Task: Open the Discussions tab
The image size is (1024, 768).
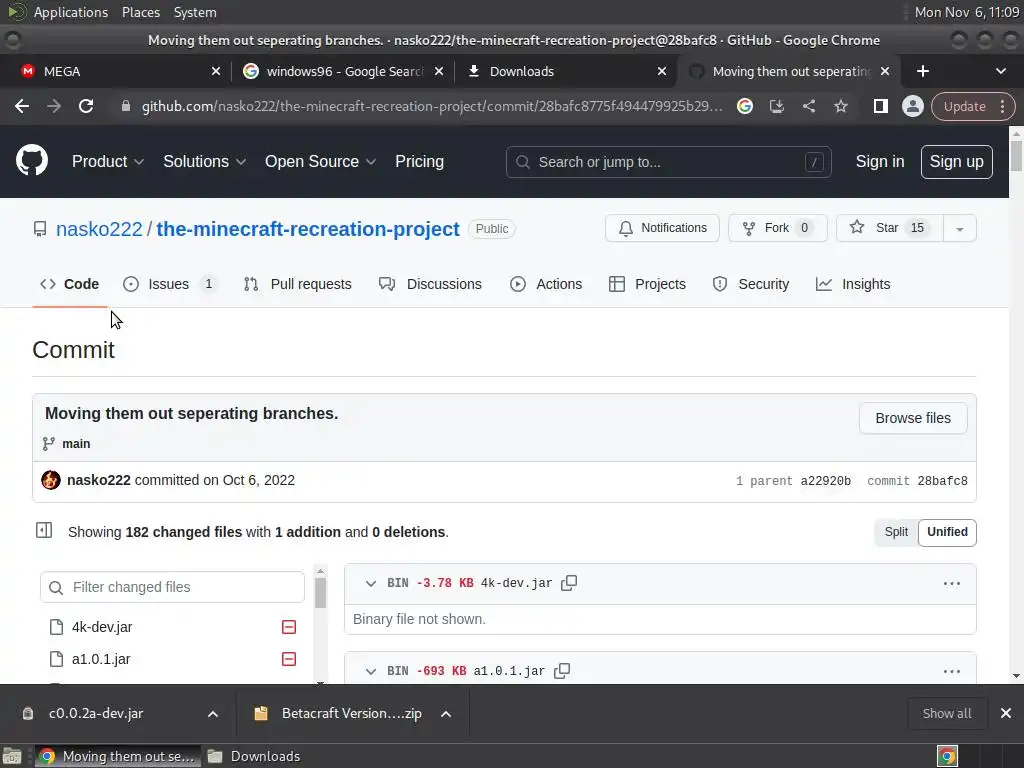Action: [x=430, y=284]
